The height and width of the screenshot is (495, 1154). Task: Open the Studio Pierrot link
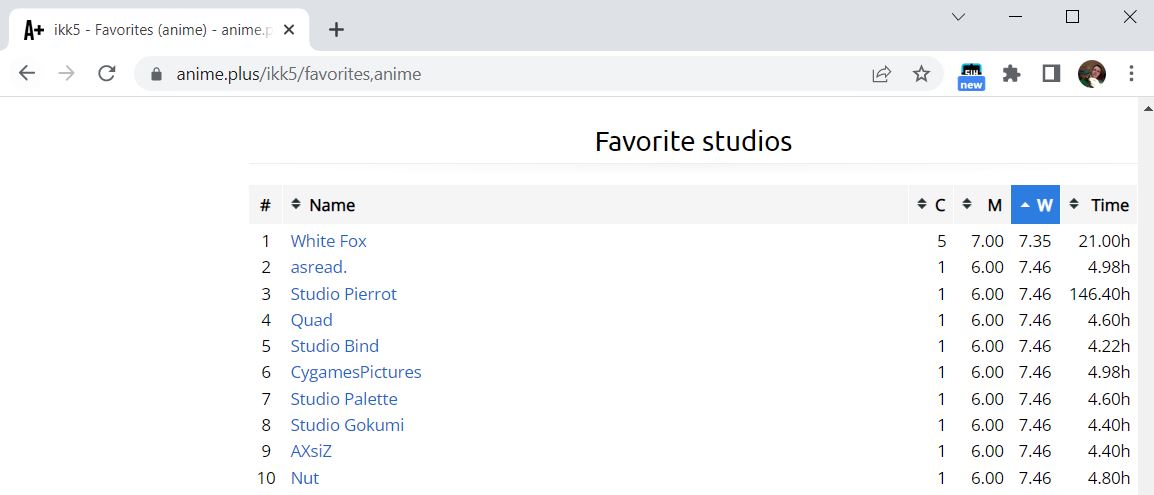[343, 294]
